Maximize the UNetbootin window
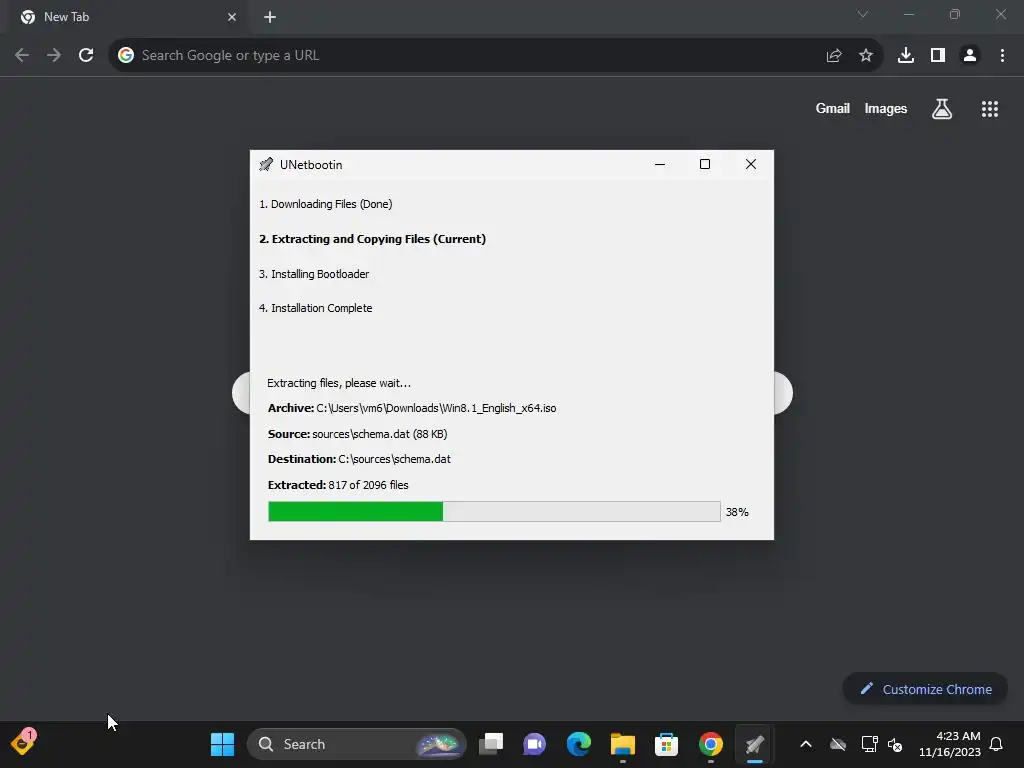1024x768 pixels. click(705, 165)
